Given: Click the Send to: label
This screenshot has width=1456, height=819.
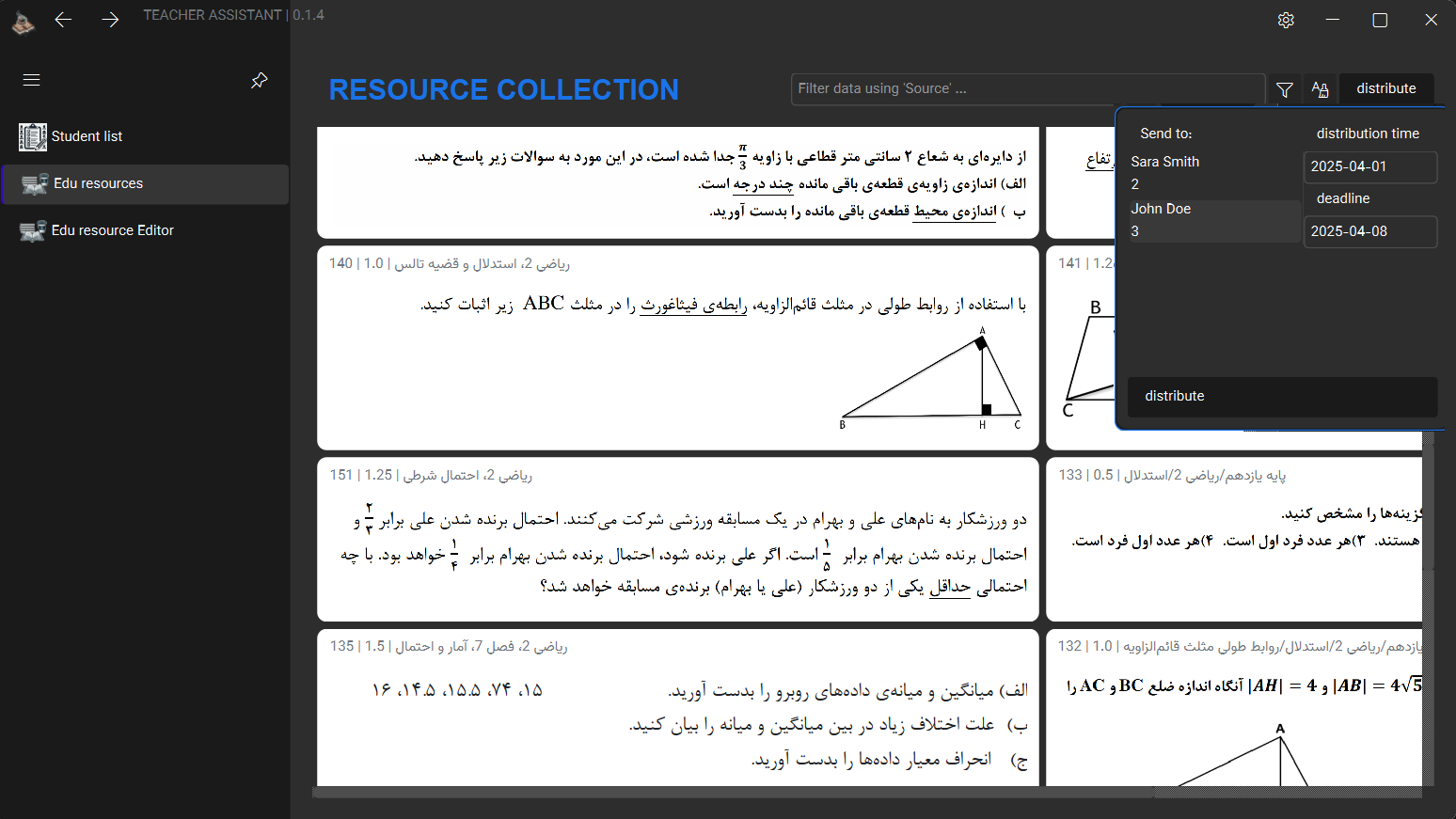Looking at the screenshot, I should 1166,134.
